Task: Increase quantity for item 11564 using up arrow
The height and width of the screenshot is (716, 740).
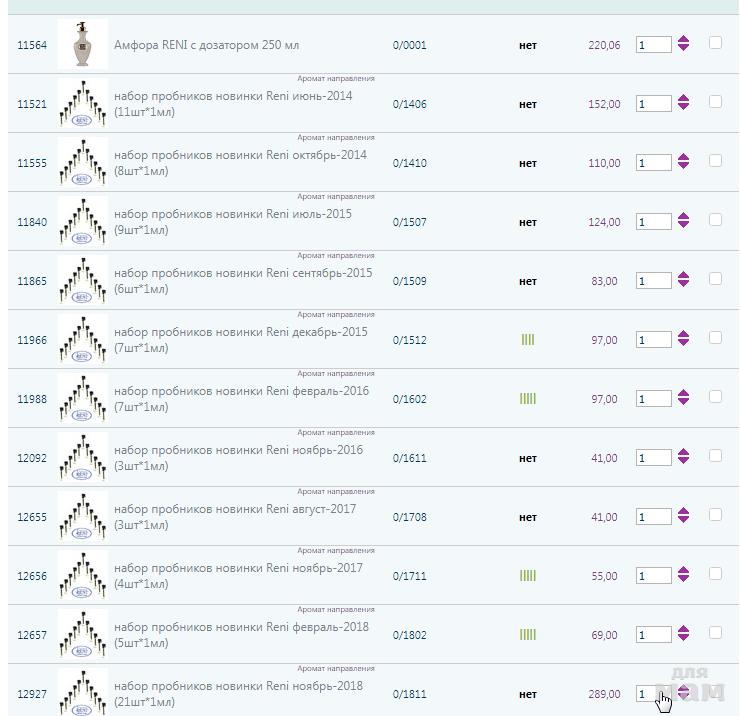Action: pos(683,40)
